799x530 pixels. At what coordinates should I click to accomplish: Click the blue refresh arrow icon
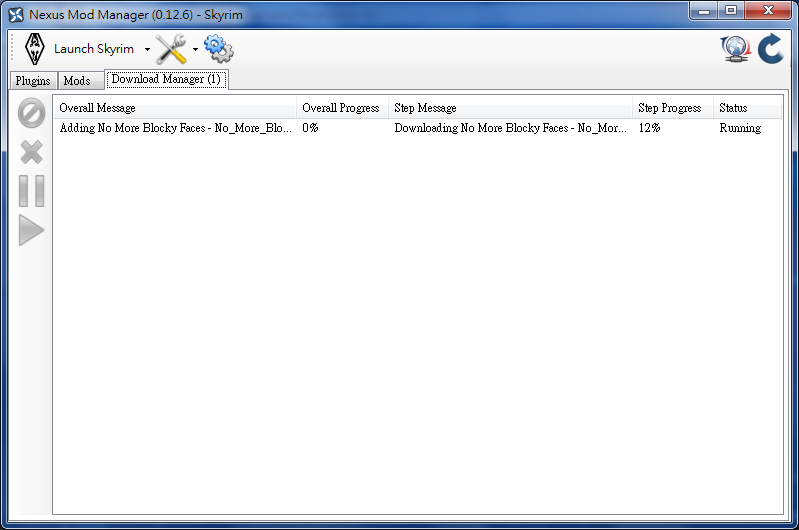pos(770,49)
